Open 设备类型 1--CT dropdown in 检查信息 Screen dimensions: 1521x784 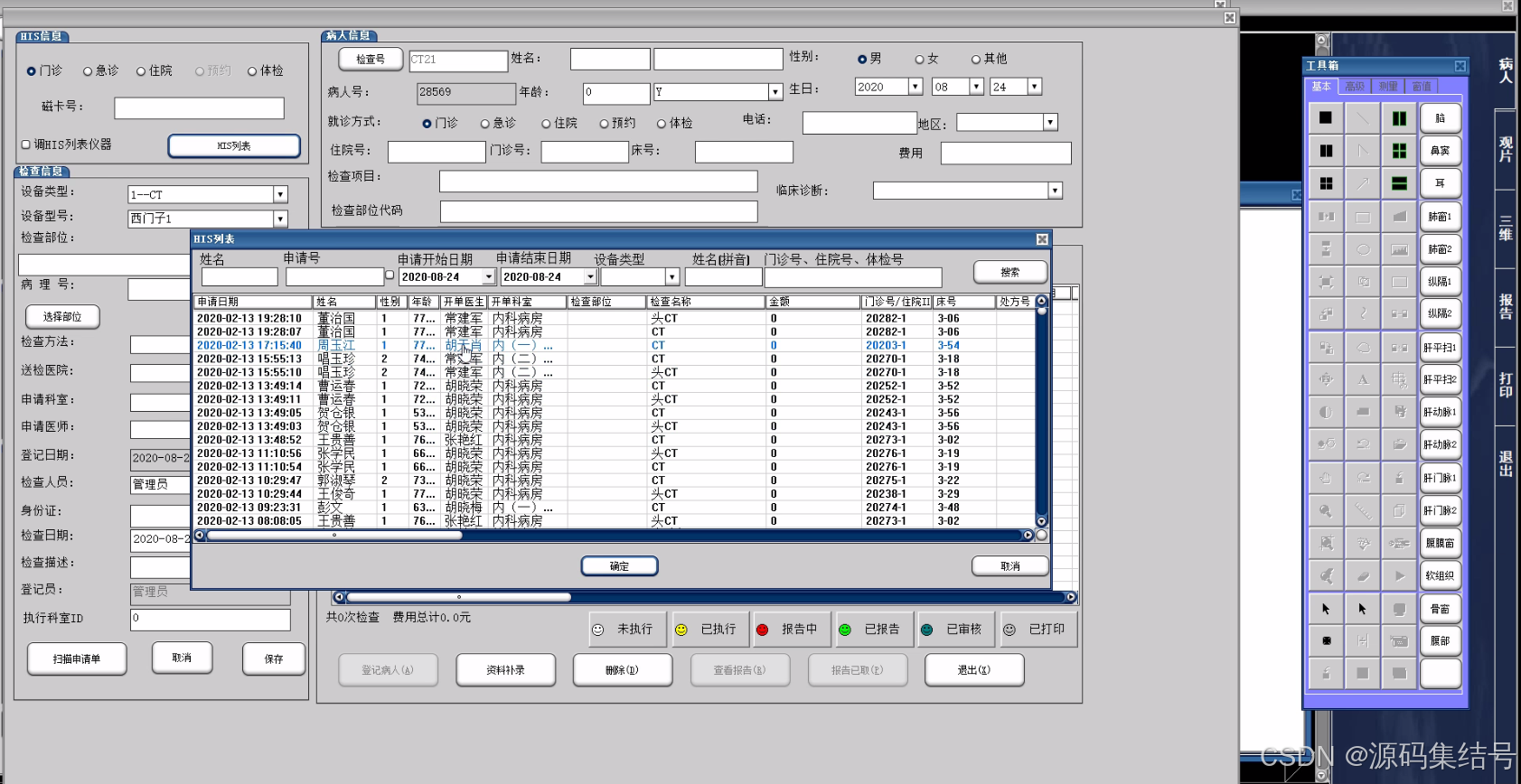coord(280,194)
